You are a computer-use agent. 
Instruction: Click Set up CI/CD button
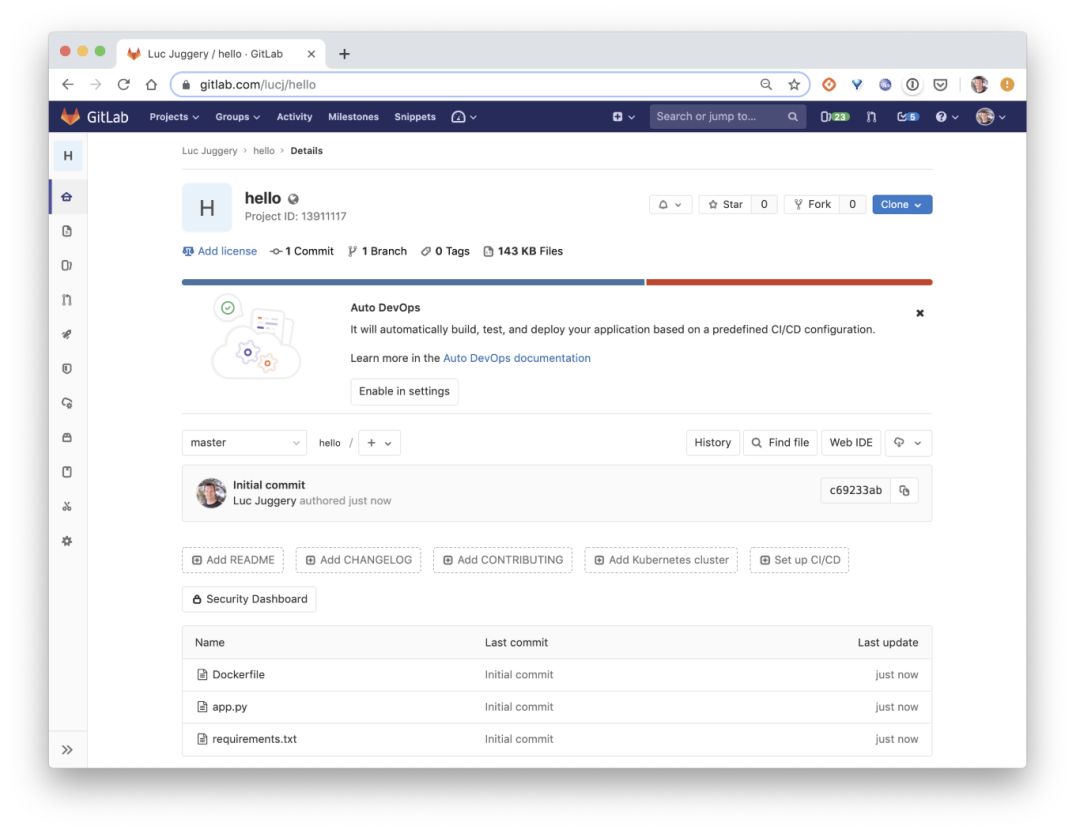(x=799, y=560)
